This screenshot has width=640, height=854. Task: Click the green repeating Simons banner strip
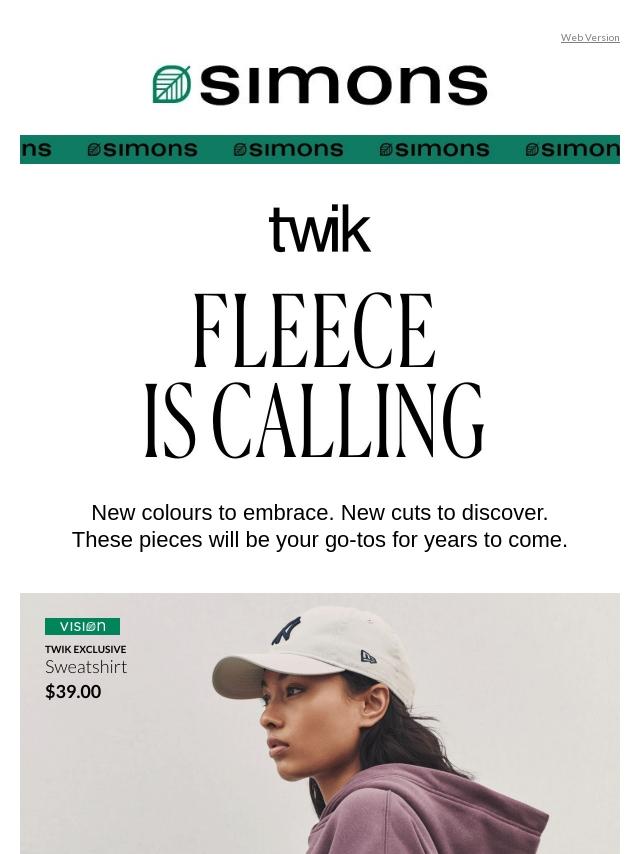[x=320, y=149]
